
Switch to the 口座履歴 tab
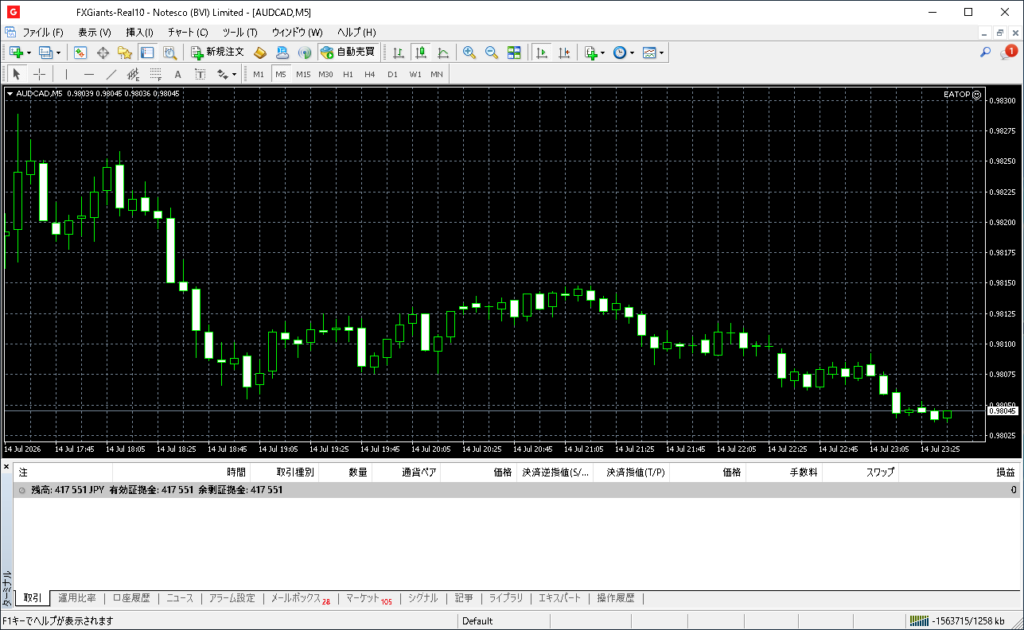point(131,598)
